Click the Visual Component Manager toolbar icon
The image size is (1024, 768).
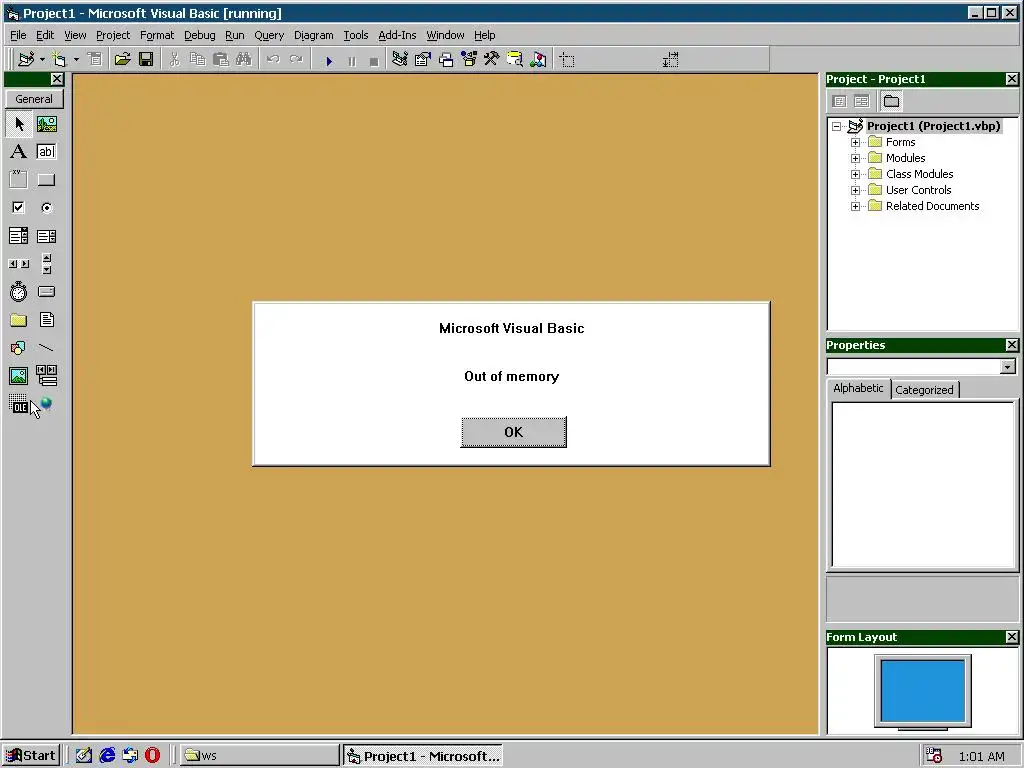coord(538,59)
